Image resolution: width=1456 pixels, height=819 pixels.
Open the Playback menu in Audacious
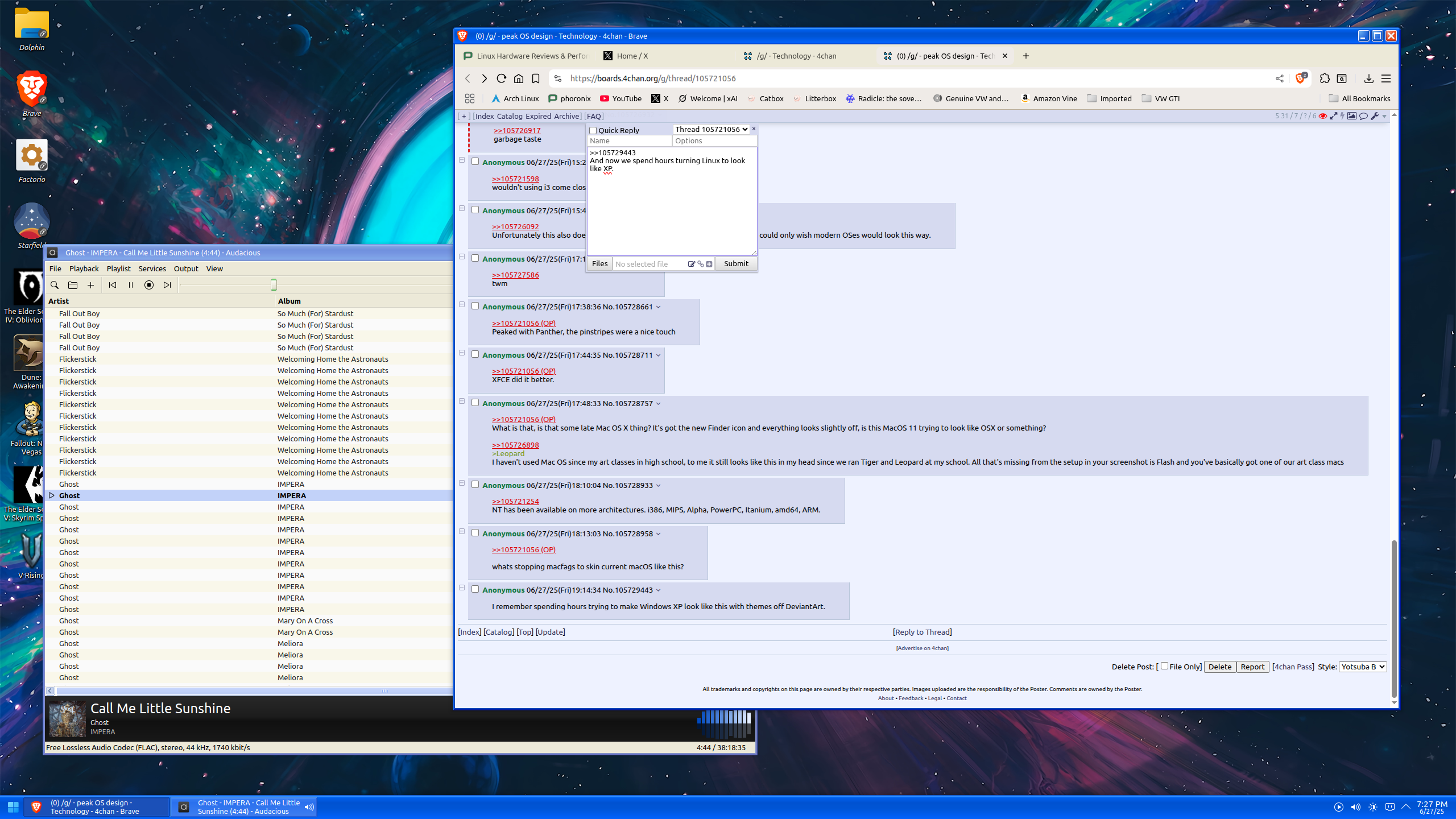[84, 268]
